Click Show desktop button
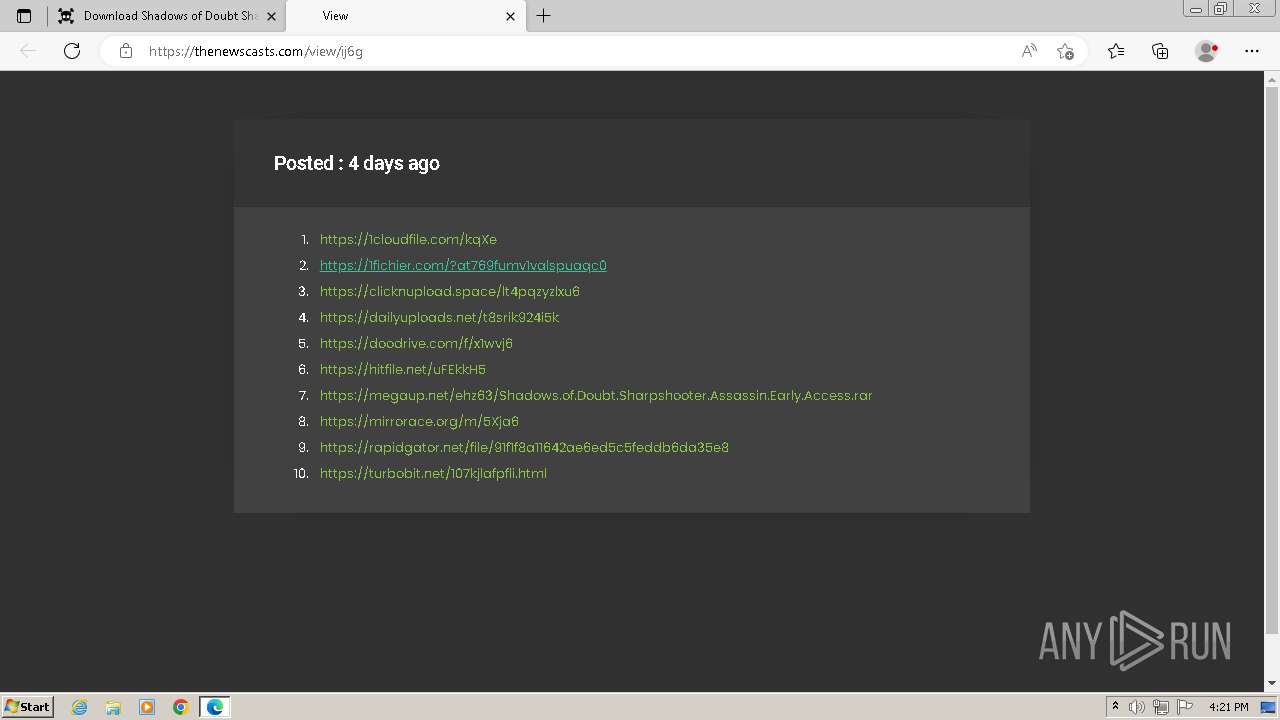 coord(1268,707)
